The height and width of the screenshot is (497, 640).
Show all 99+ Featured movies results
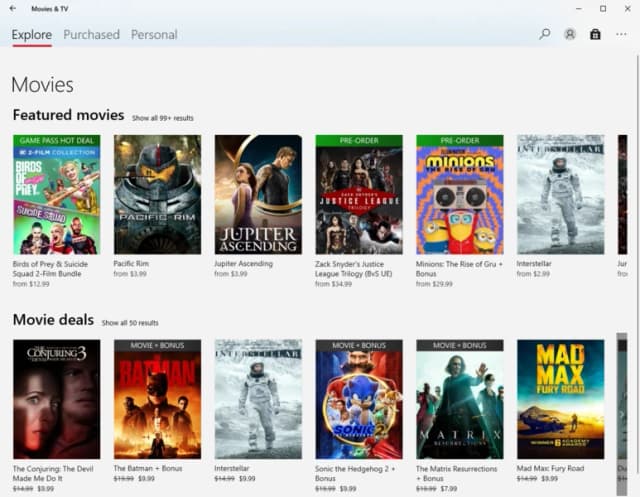[x=162, y=118]
